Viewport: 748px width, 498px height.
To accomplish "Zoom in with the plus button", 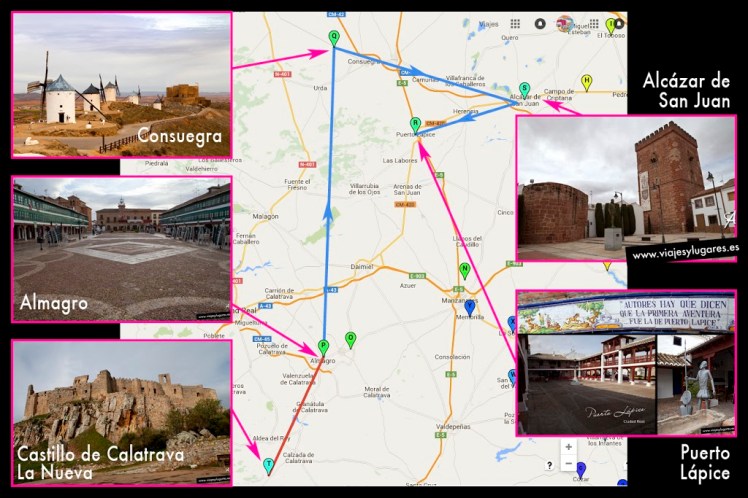I will point(568,447).
